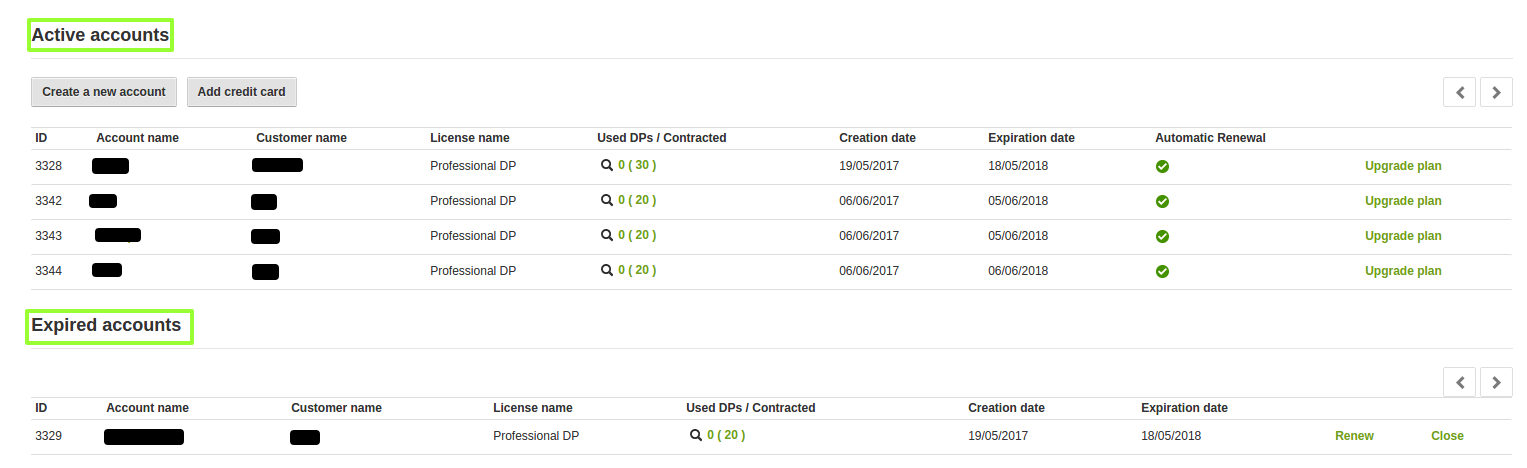Screen dimensions: 1527x468
Task: Click Used DPs / Contracted header in active table
Action: [662, 138]
